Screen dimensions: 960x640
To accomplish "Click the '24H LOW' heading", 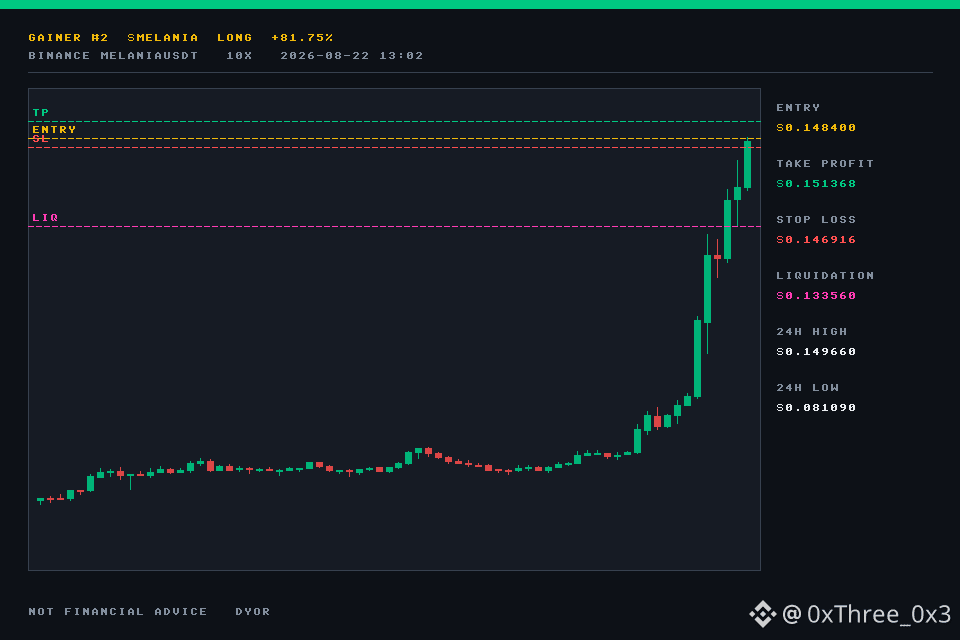I will [x=807, y=388].
